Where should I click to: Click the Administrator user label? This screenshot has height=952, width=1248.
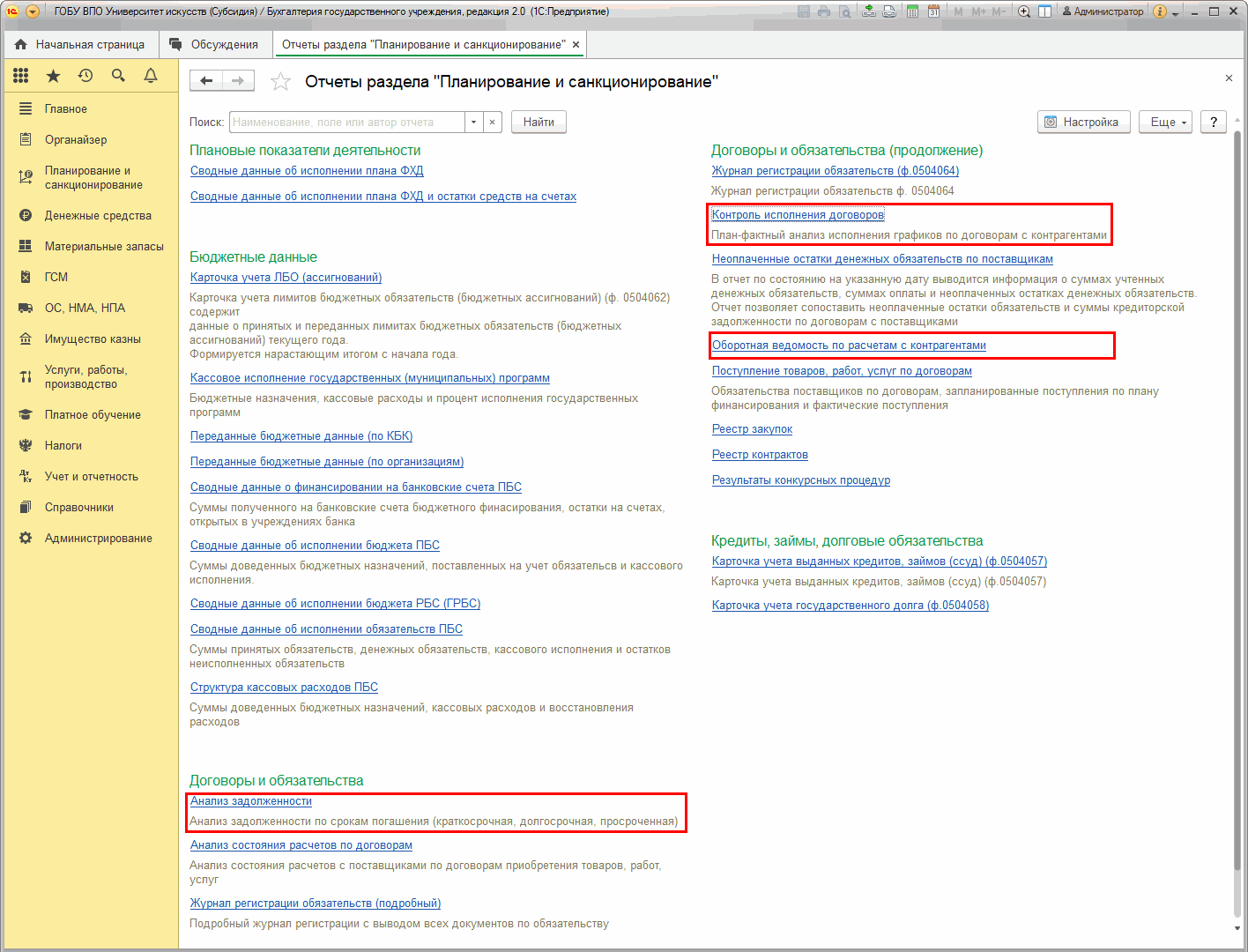click(1103, 11)
